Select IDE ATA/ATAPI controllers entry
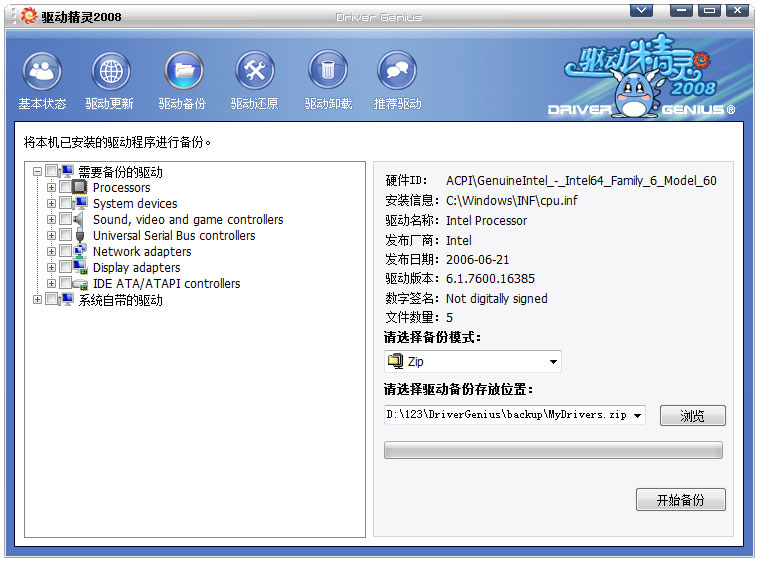 coord(166,284)
